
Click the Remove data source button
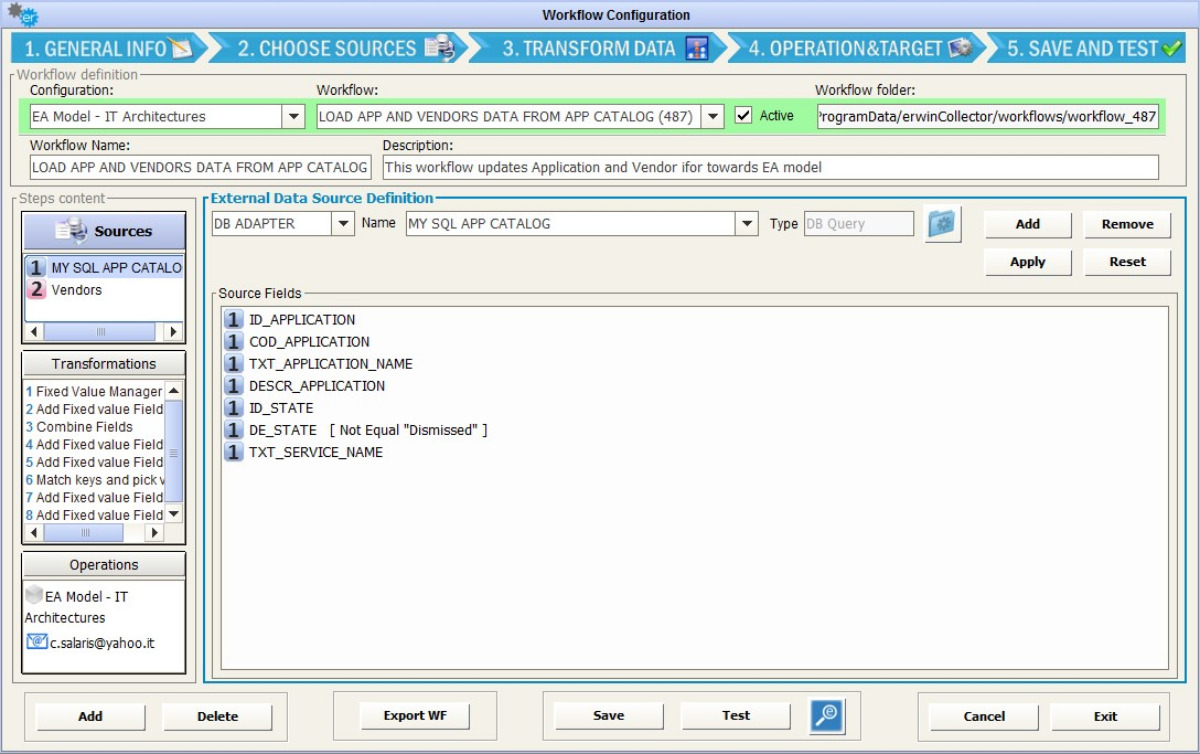1128,224
